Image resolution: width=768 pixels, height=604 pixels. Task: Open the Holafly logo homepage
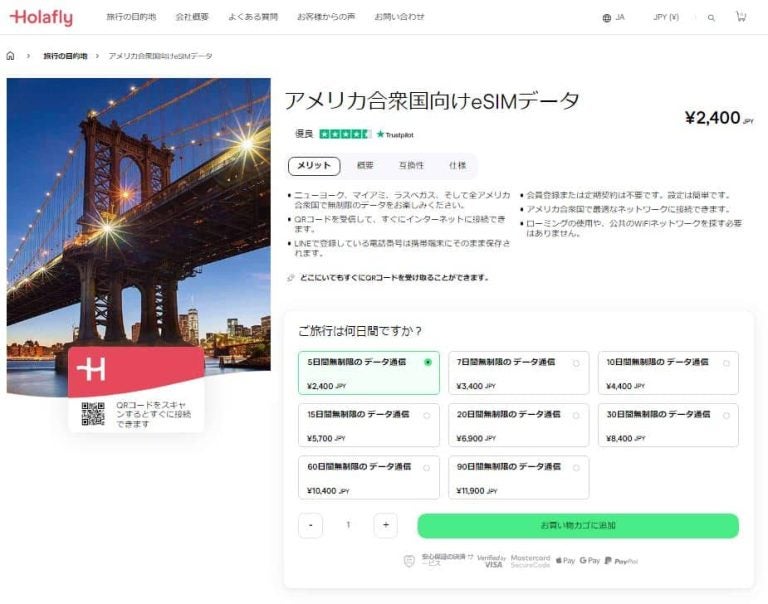pyautogui.click(x=41, y=18)
